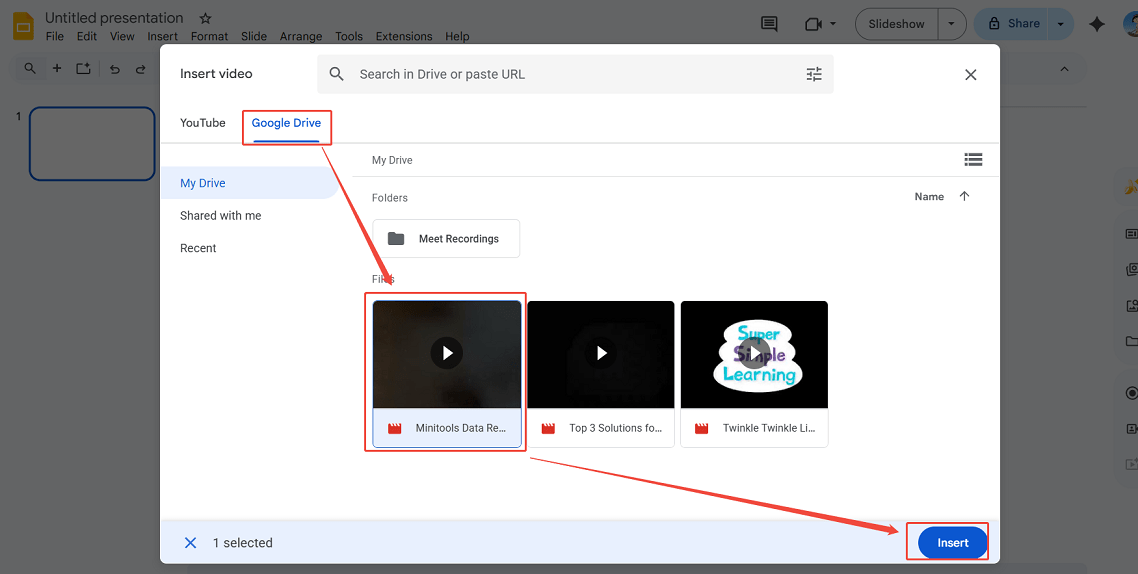Redo the last action
Image resolution: width=1138 pixels, height=574 pixels.
141,69
